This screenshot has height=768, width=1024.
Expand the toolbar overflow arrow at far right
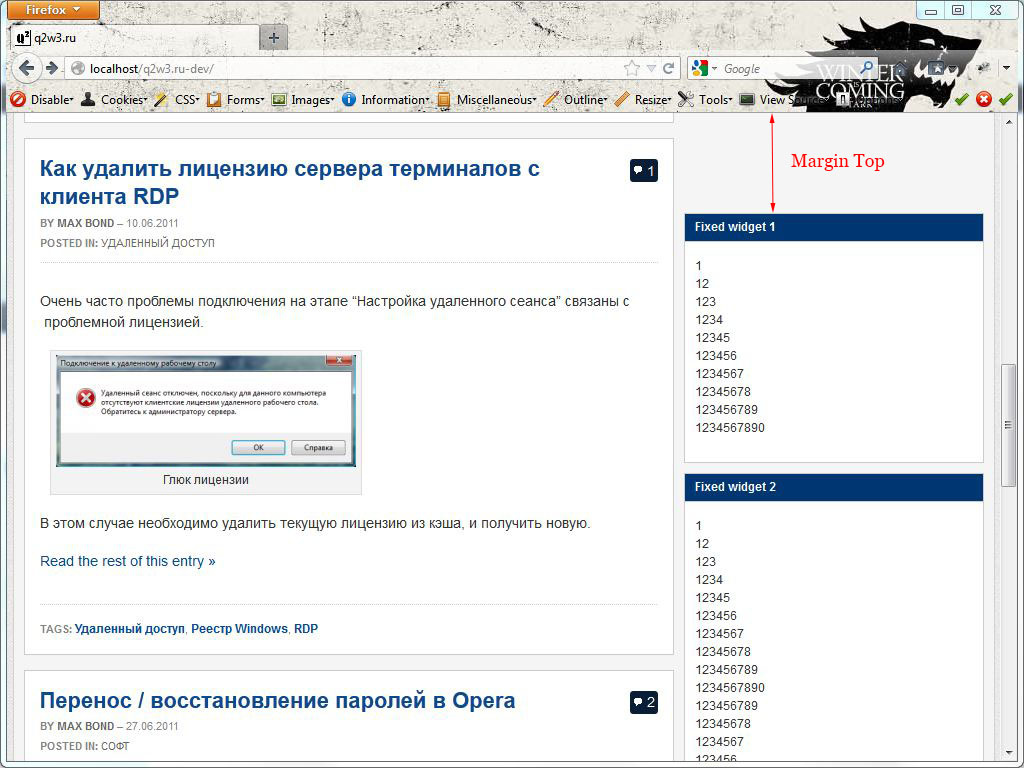(1006, 68)
